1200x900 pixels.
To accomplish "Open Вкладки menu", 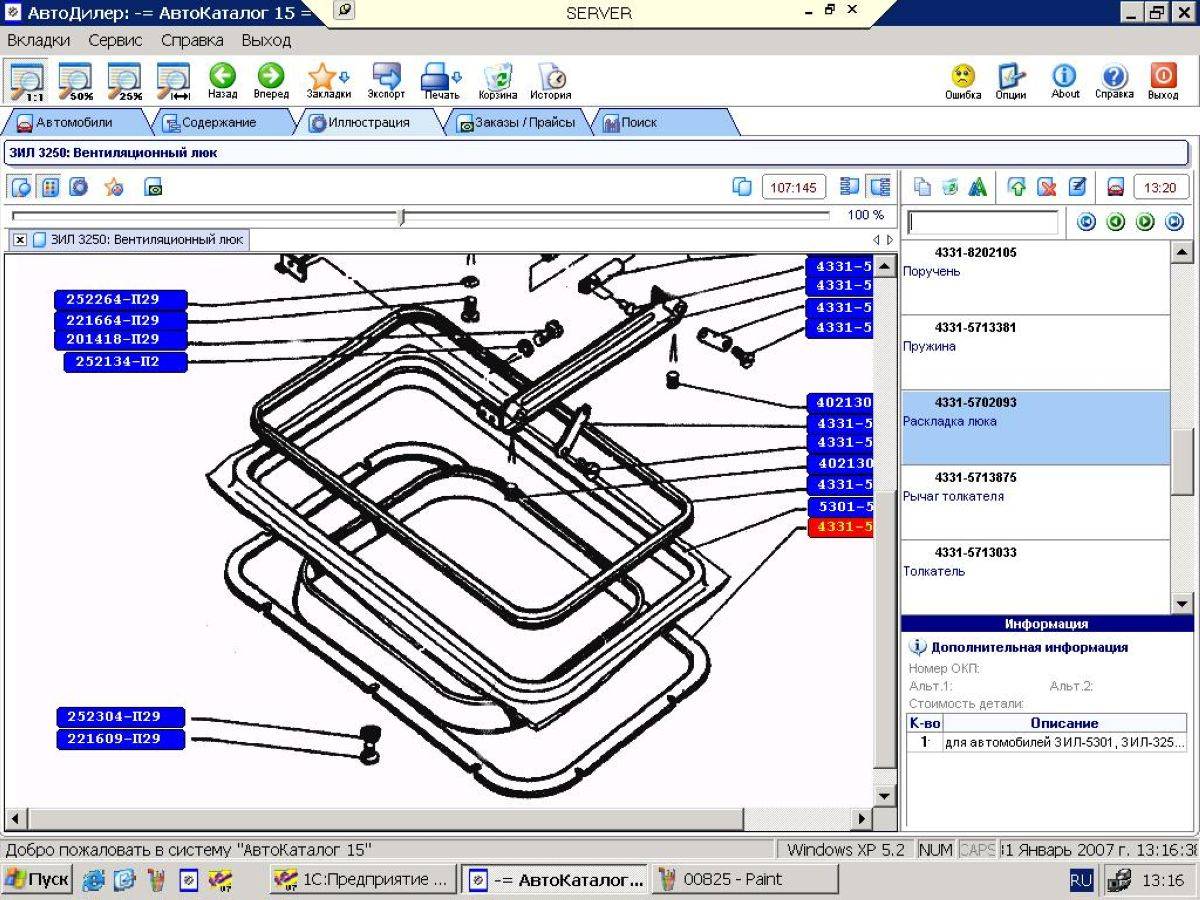I will [x=39, y=41].
